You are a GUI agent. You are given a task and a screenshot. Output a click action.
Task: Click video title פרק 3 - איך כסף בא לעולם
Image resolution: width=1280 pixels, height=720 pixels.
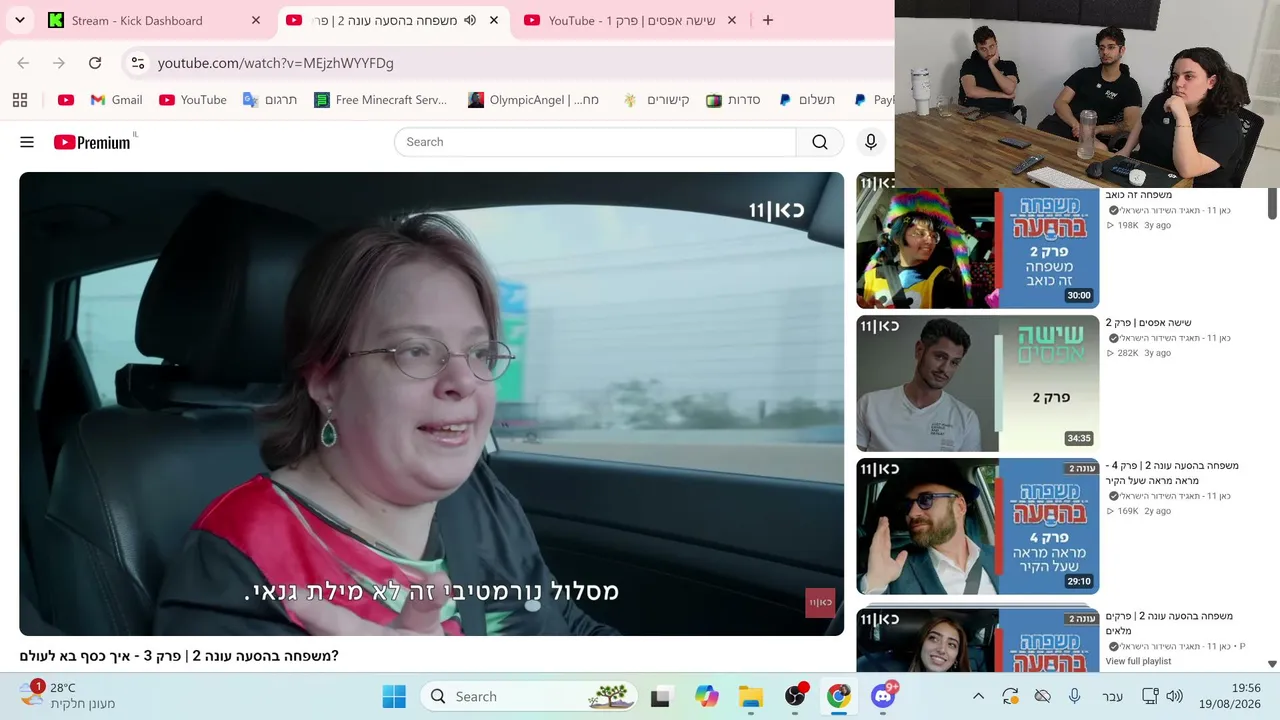[x=179, y=656]
